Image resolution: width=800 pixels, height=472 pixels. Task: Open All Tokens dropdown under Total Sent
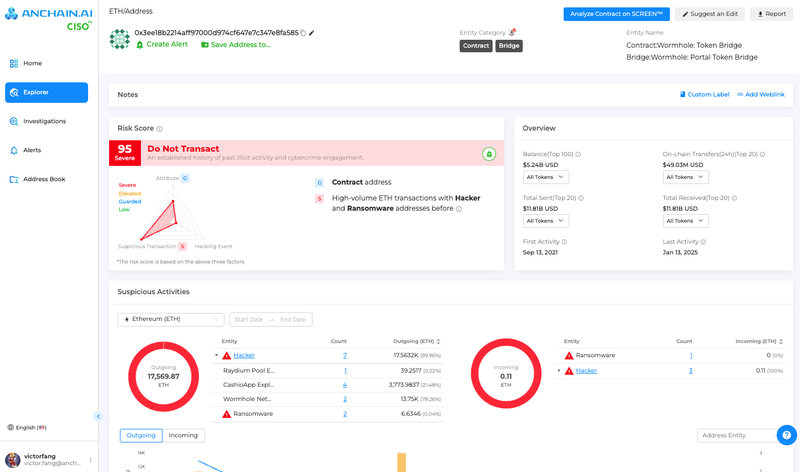pyautogui.click(x=545, y=221)
